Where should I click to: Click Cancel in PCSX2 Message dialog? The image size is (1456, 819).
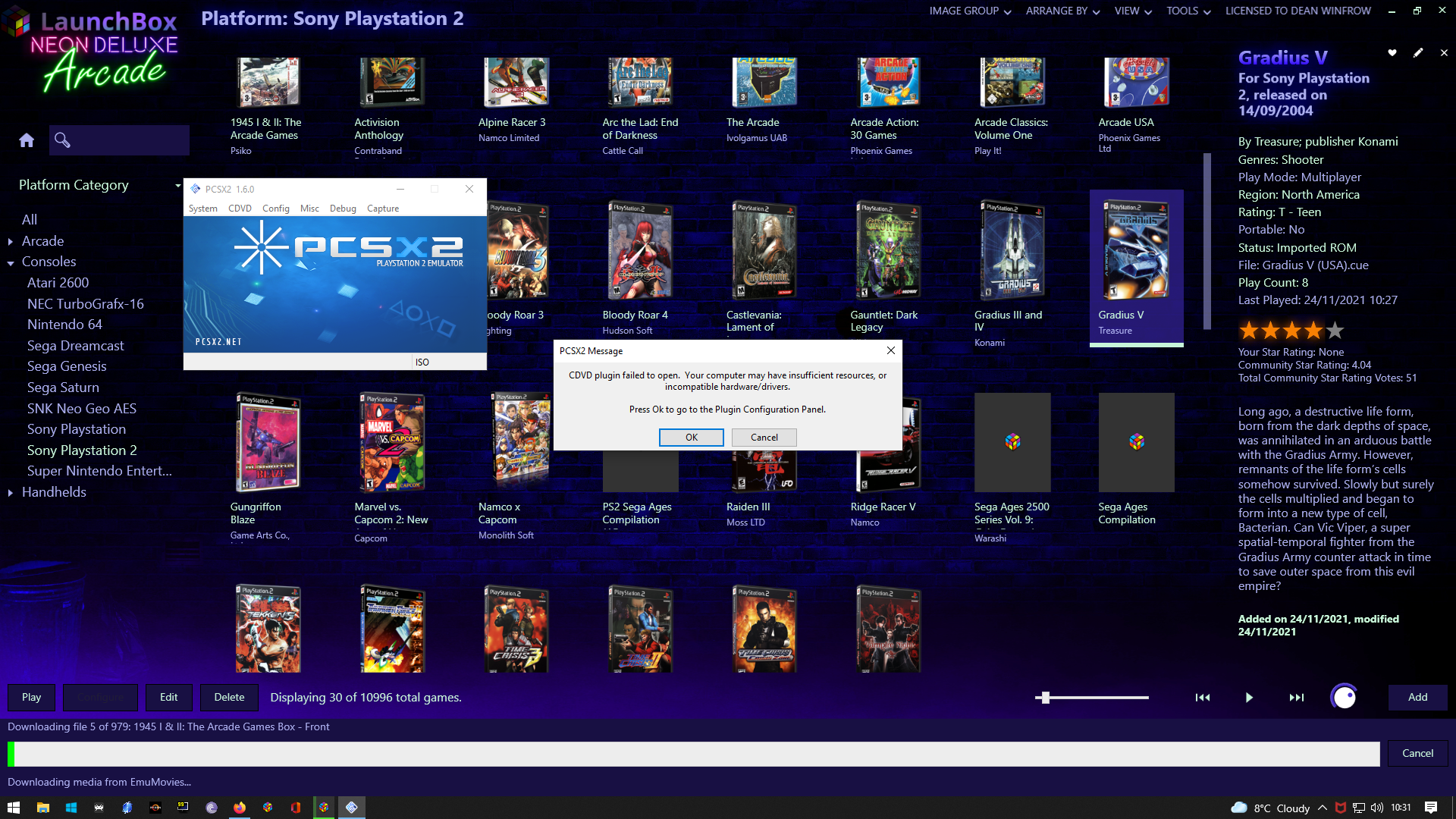[764, 438]
